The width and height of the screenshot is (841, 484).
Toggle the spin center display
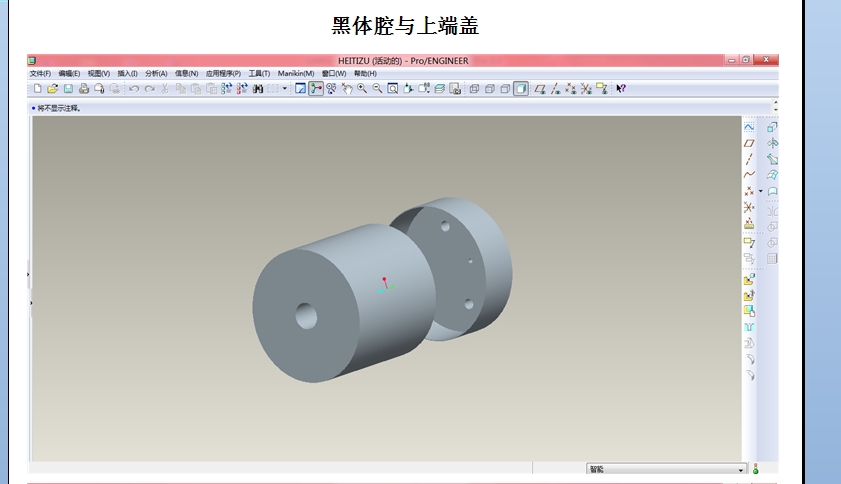[x=316, y=89]
